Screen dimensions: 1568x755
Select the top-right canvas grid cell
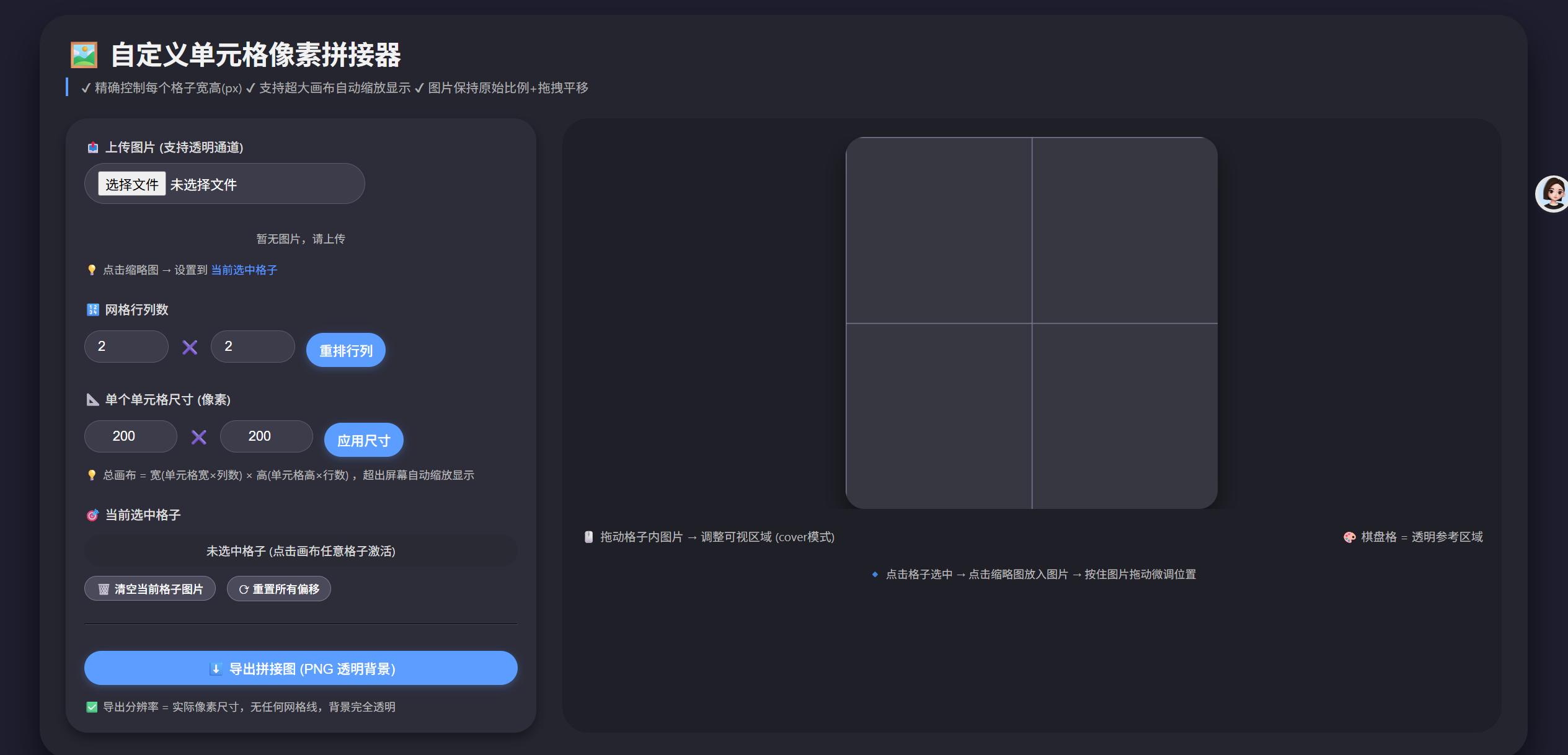click(x=1125, y=230)
